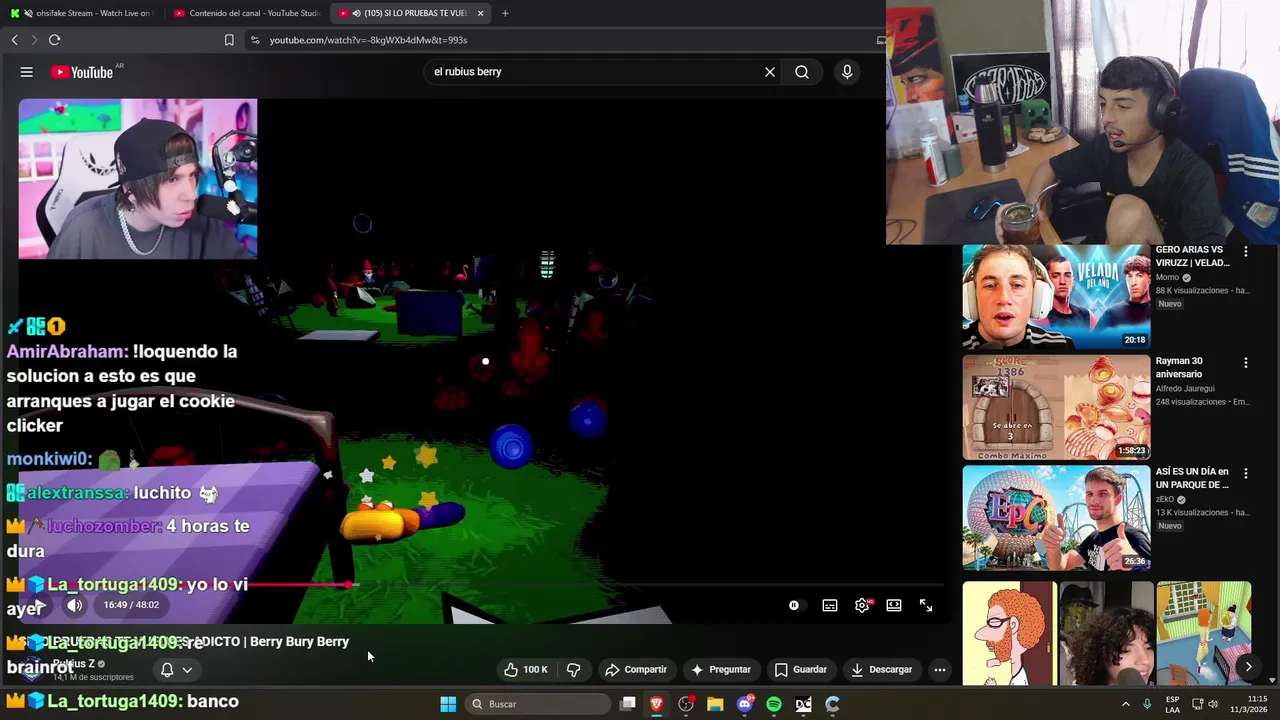This screenshot has width=1280, height=720.
Task: Go back with browser back arrow
Action: [14, 40]
